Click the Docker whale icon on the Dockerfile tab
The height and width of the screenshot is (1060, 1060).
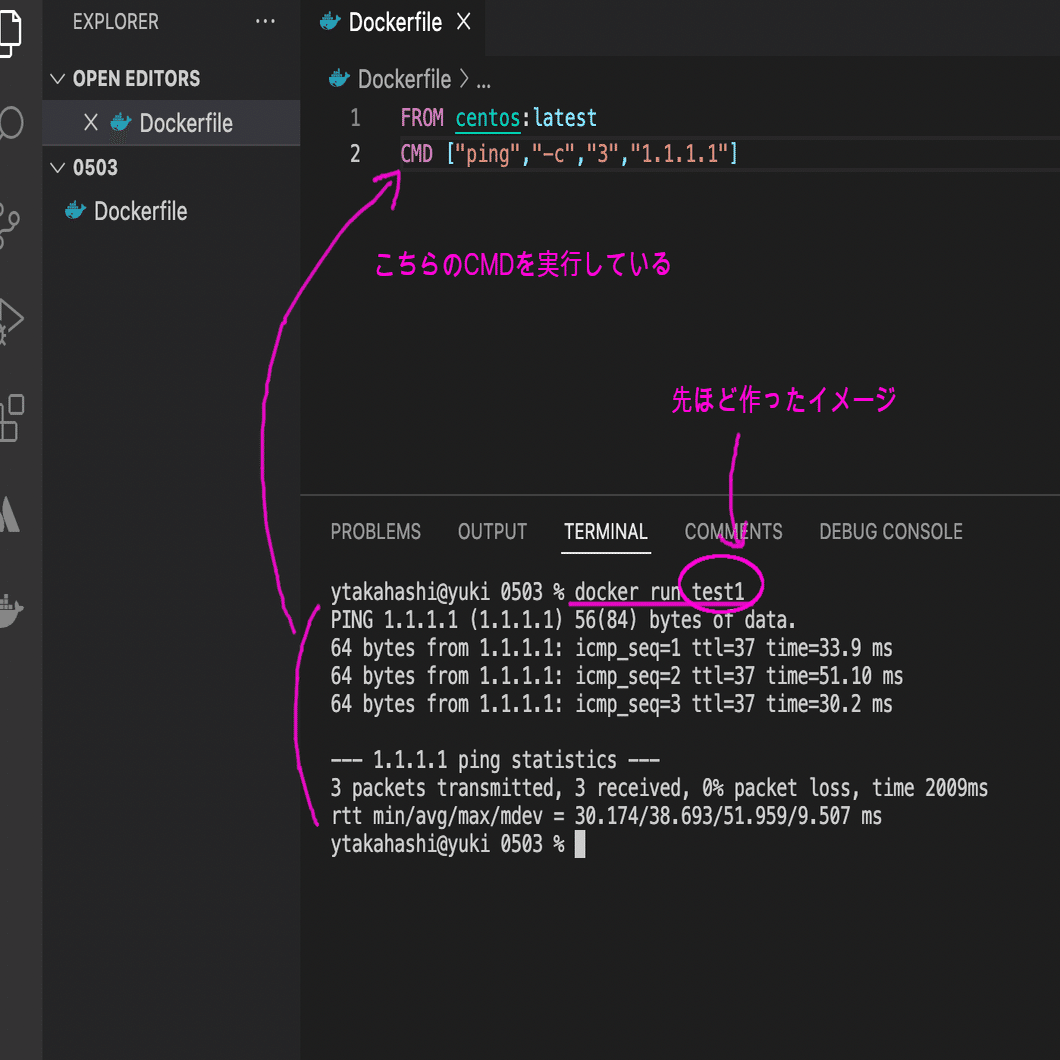[330, 21]
